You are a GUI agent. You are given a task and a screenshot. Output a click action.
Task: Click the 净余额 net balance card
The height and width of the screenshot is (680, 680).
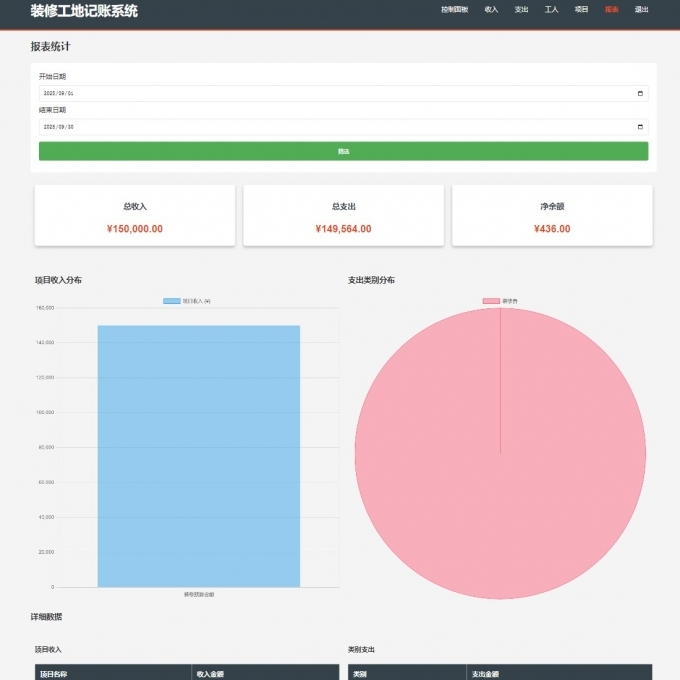[x=552, y=216]
